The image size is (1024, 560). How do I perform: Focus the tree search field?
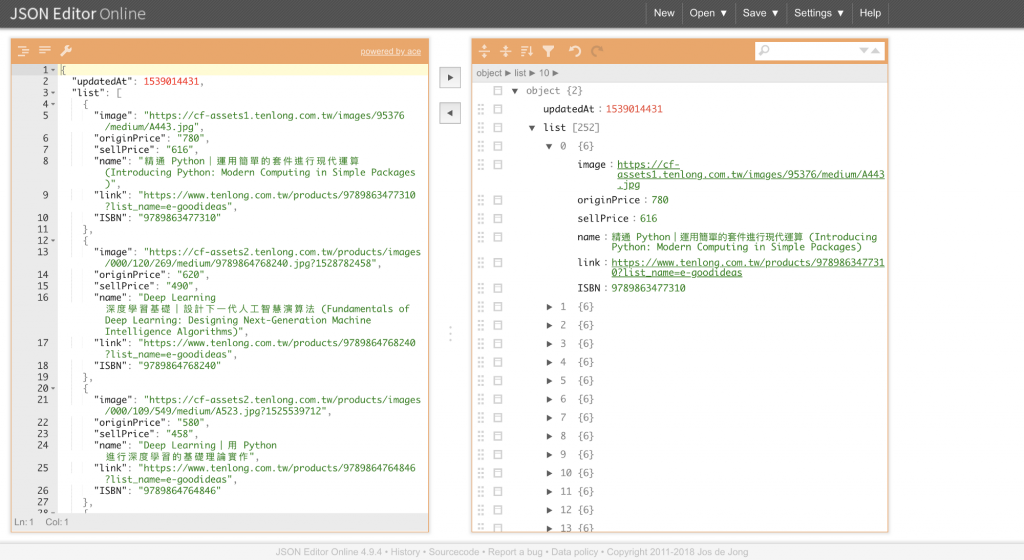pos(814,50)
